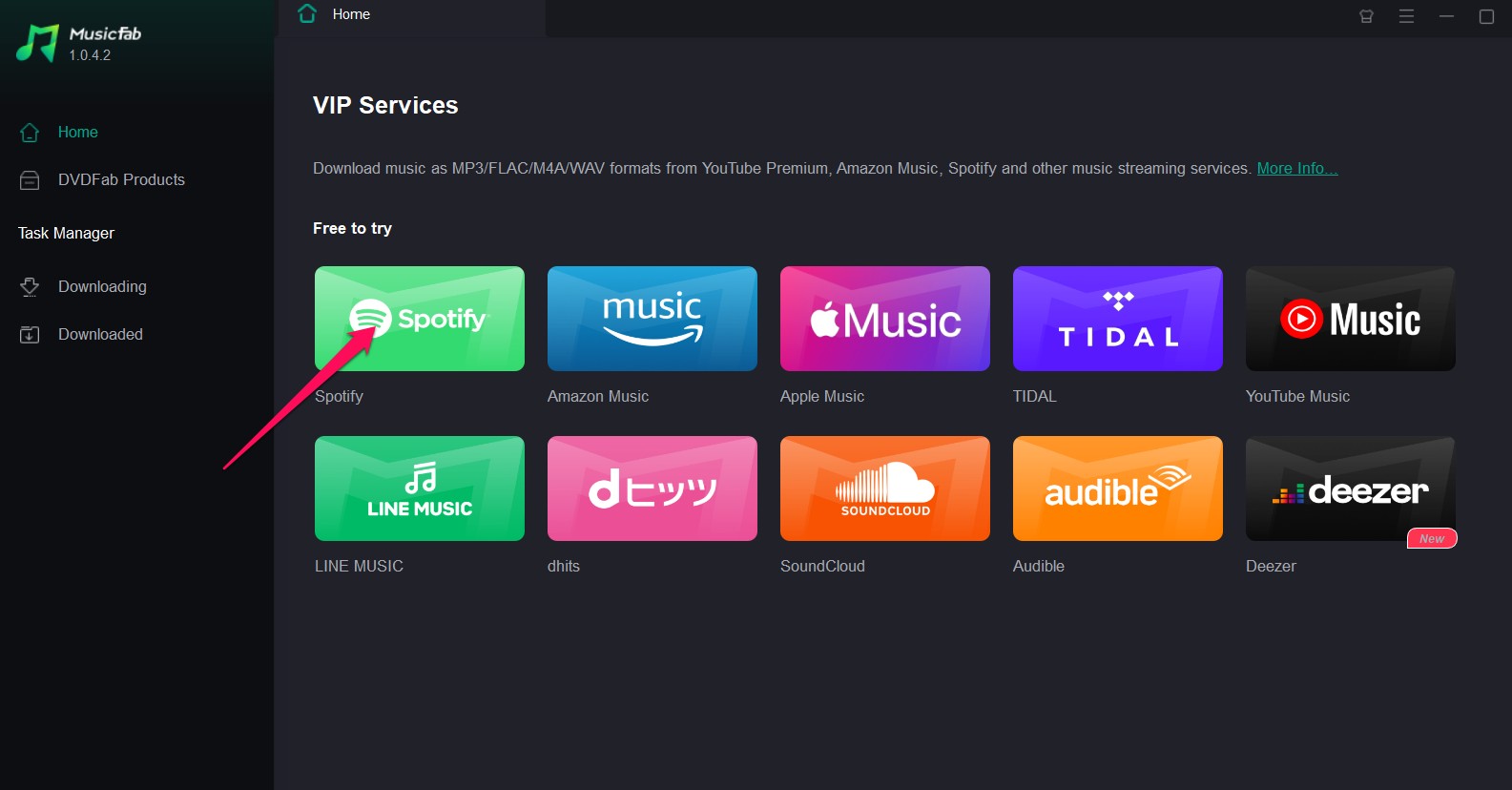Click the Audible label text
Viewport: 1512px width, 790px height.
click(1039, 566)
